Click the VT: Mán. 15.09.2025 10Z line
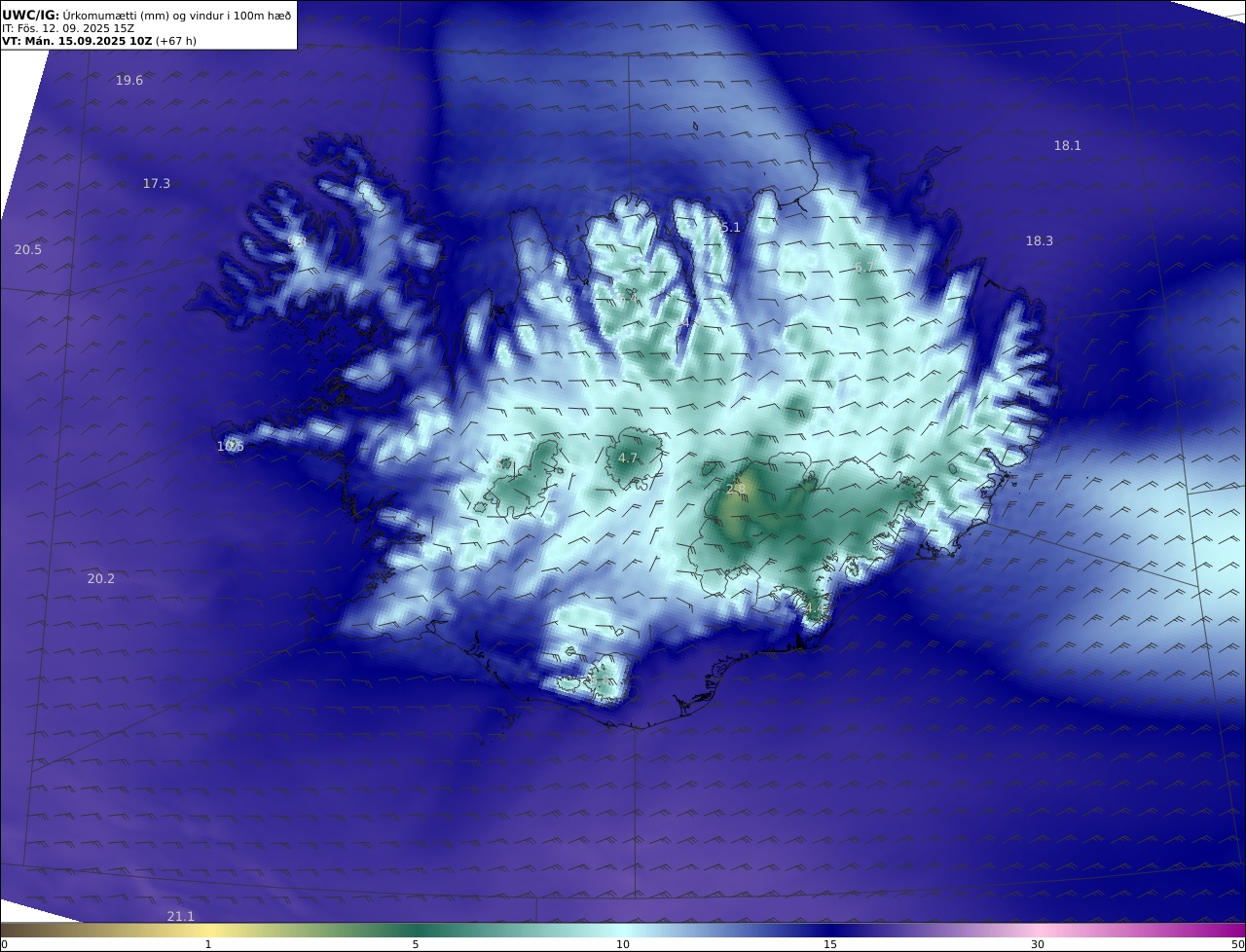The image size is (1246, 952). (99, 41)
